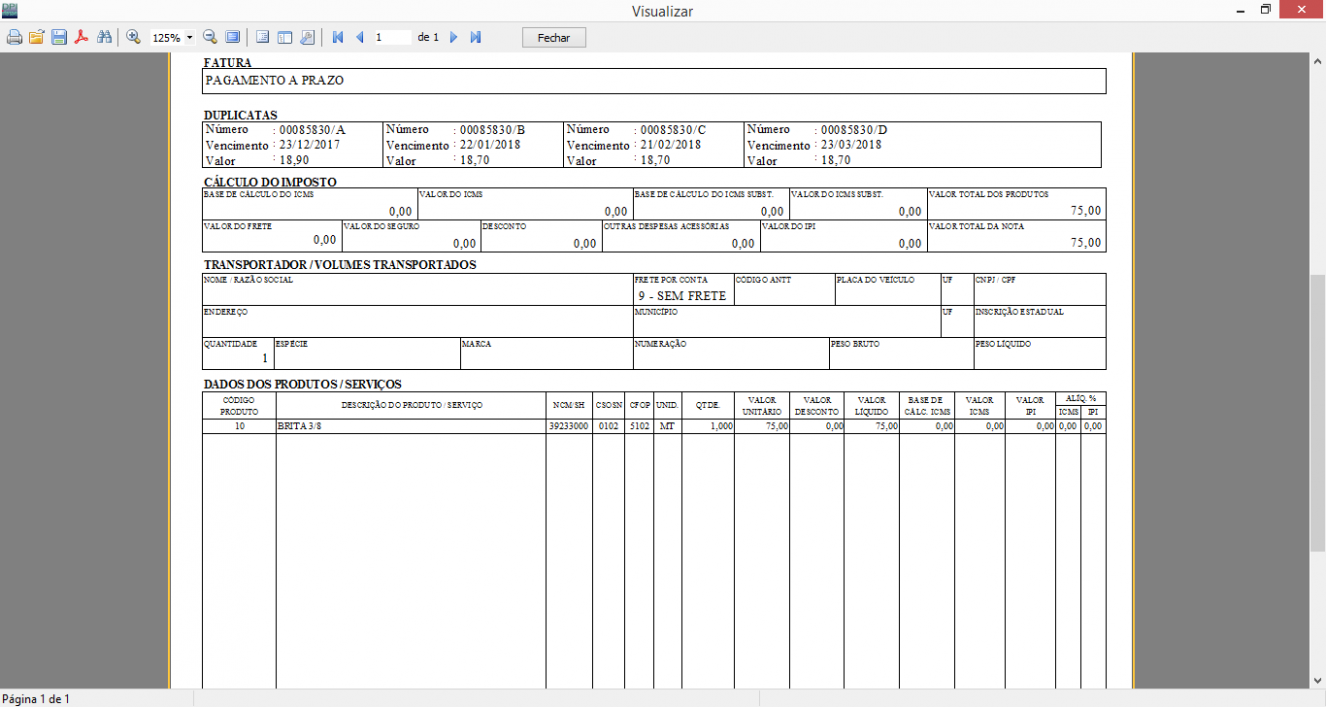The width and height of the screenshot is (1326, 707).
Task: Go to the next page
Action: (453, 37)
